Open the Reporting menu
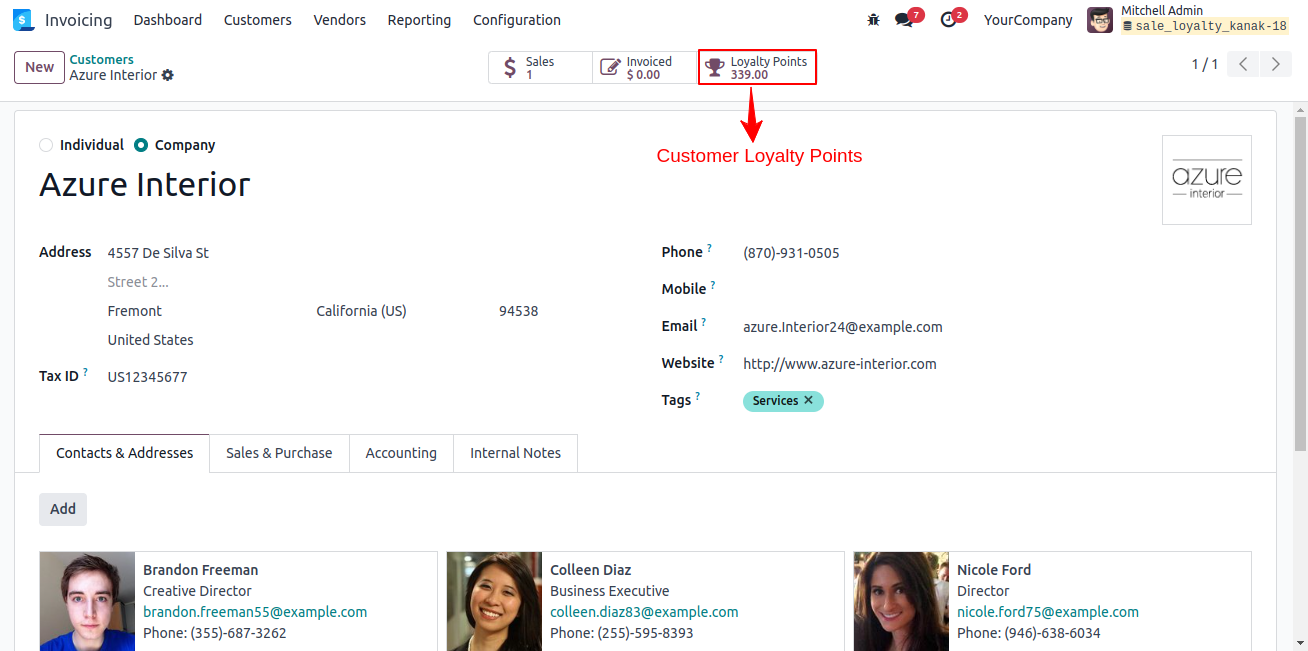The width and height of the screenshot is (1308, 651). click(419, 20)
